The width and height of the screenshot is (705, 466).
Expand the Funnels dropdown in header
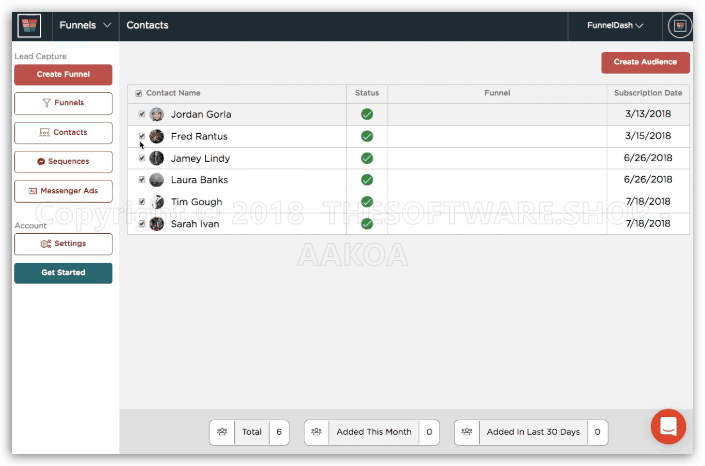pos(85,25)
